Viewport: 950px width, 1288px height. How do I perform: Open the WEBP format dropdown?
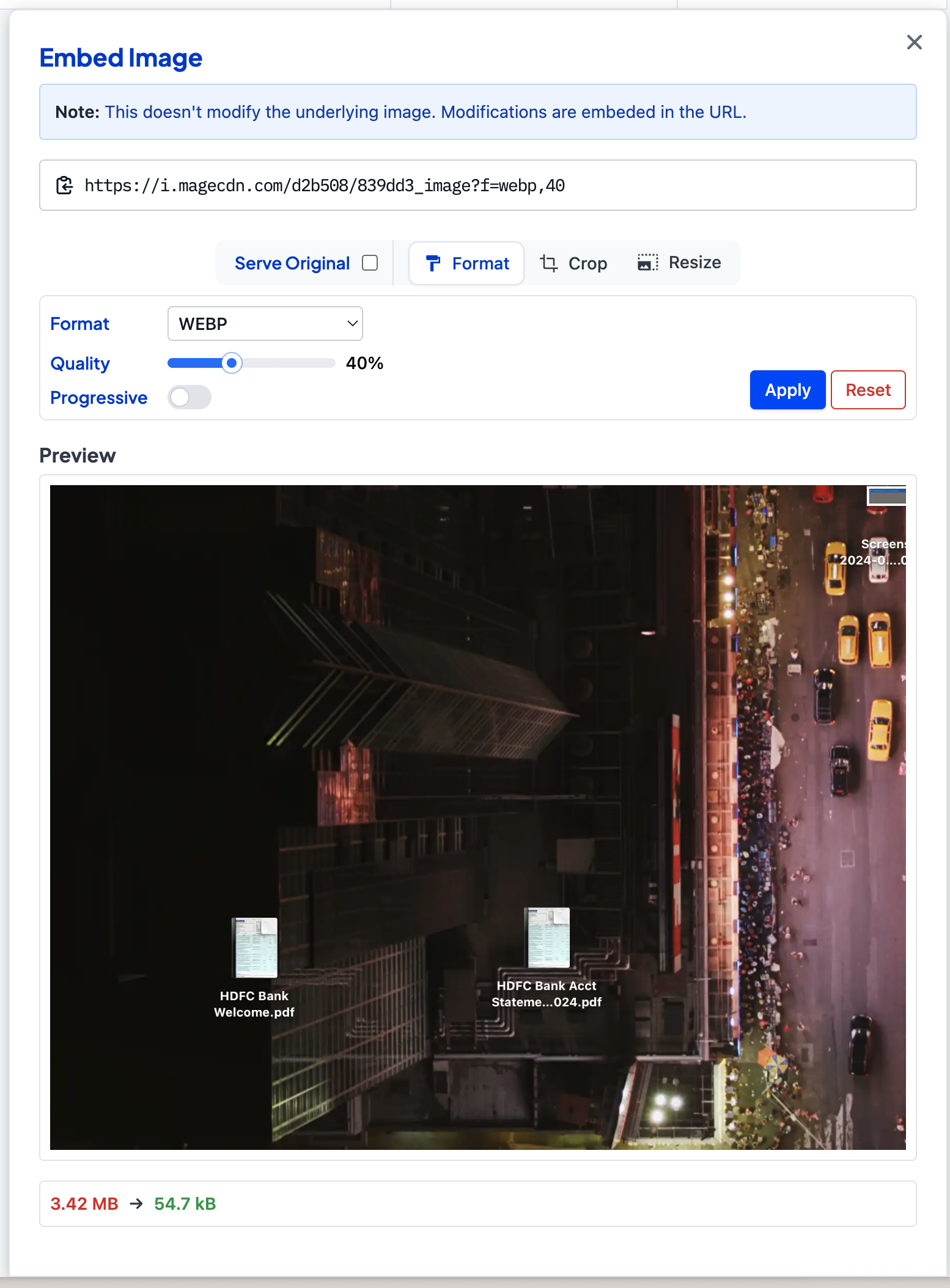pyautogui.click(x=265, y=324)
